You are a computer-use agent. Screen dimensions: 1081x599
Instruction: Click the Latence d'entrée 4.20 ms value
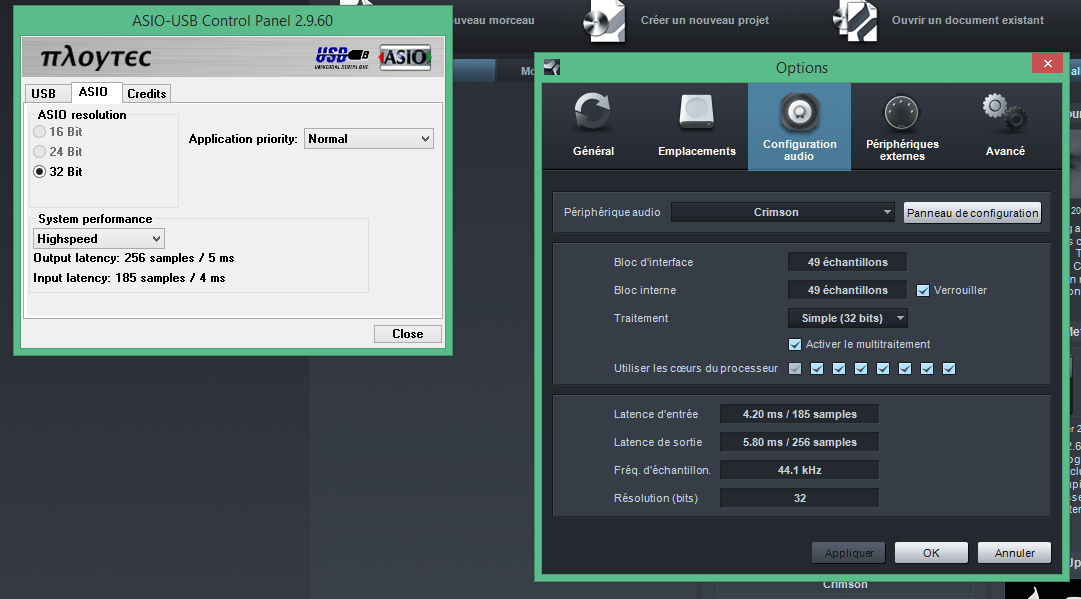(x=799, y=414)
